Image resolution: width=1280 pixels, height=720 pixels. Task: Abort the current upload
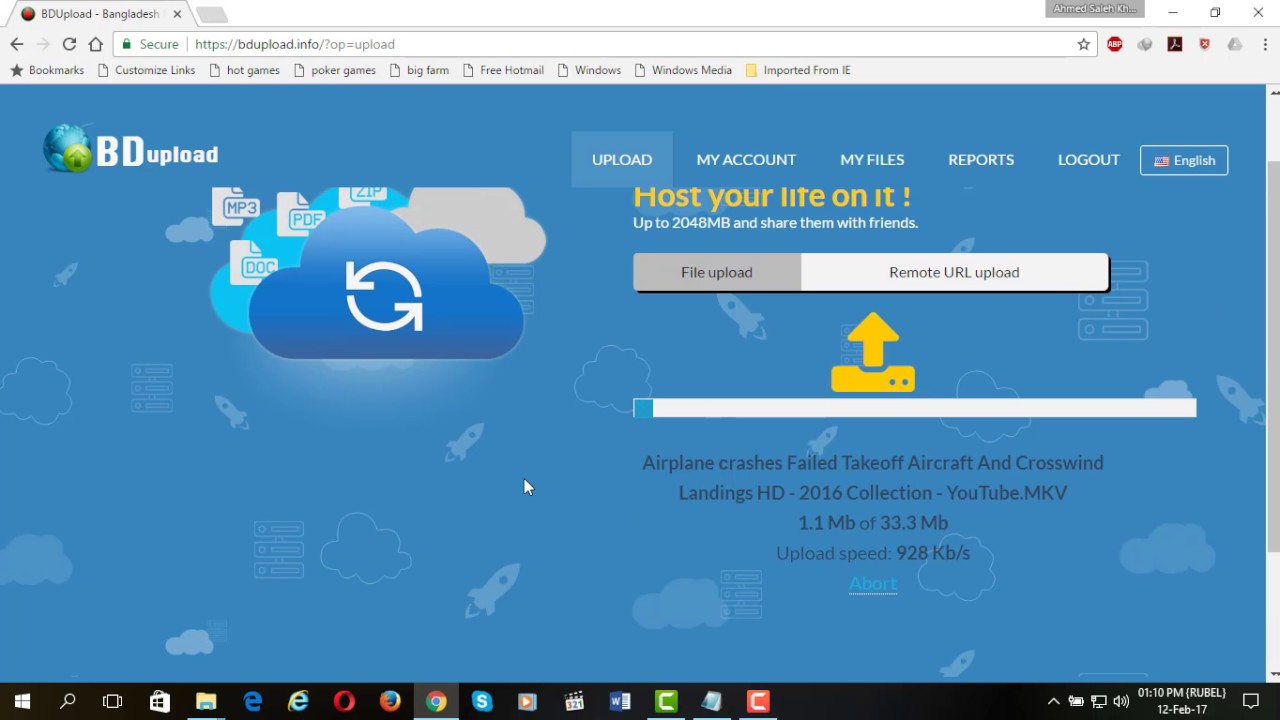pyautogui.click(x=873, y=583)
